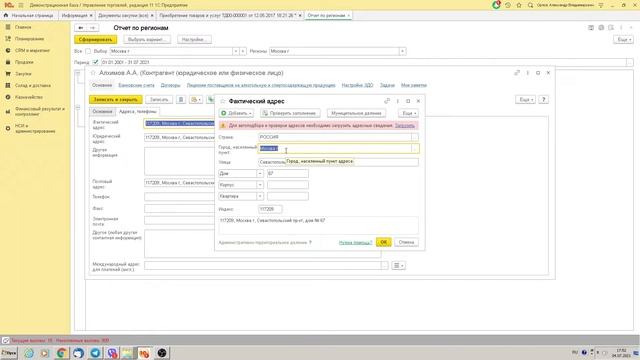Open Продажи section in sidebar
This screenshot has width=640, height=360.
pos(24,62)
